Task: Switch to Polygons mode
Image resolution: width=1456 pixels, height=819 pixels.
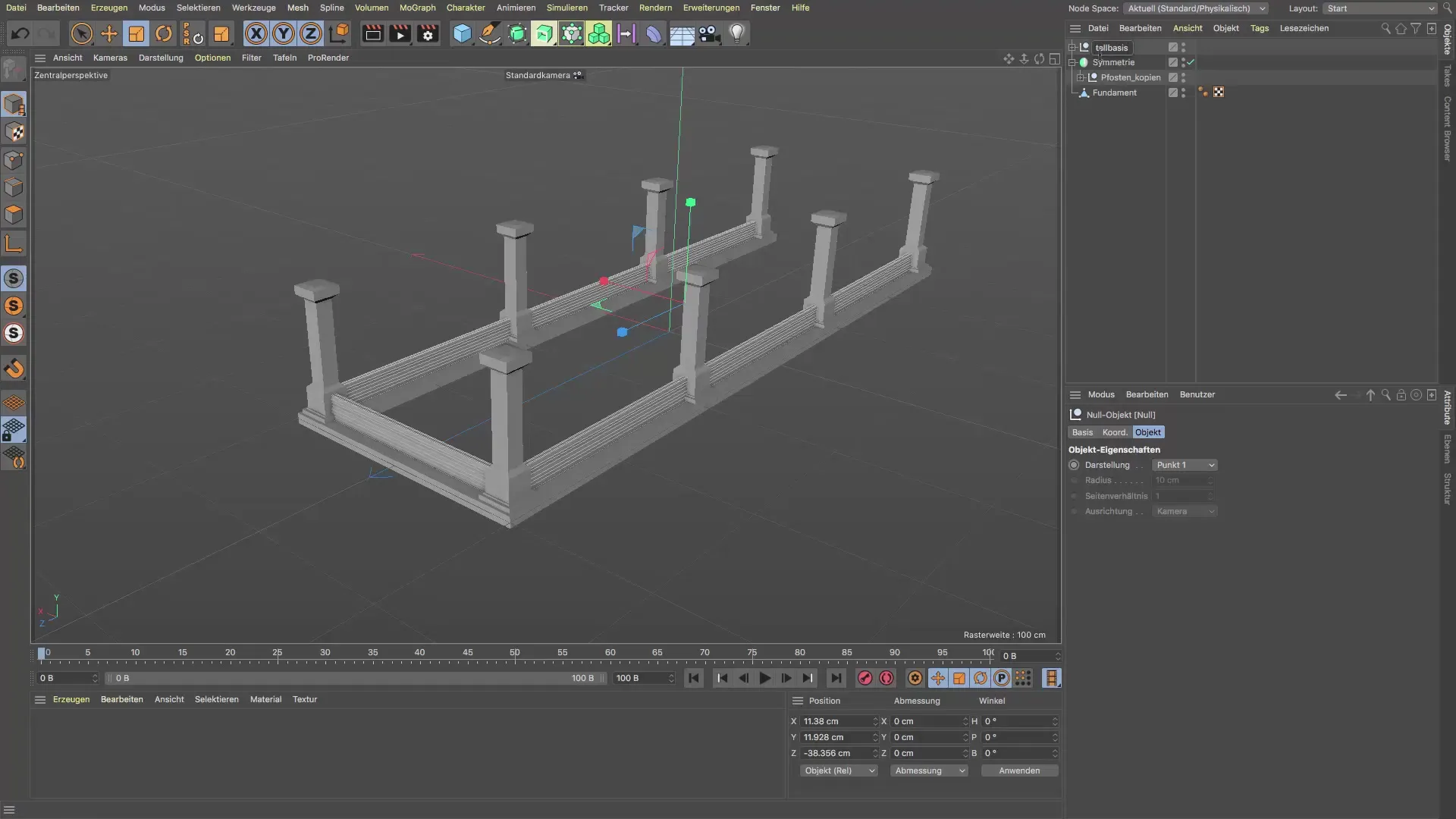Action: click(x=14, y=215)
